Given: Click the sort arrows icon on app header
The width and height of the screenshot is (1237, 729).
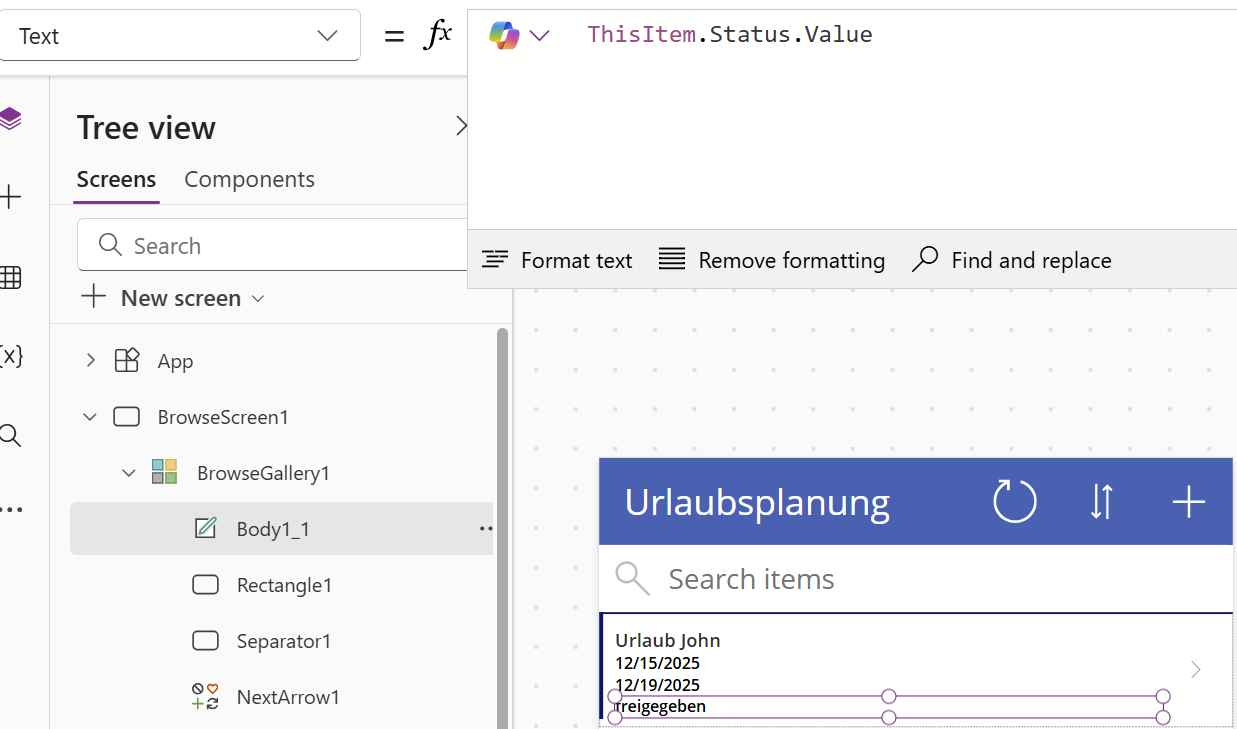Looking at the screenshot, I should coord(1101,501).
